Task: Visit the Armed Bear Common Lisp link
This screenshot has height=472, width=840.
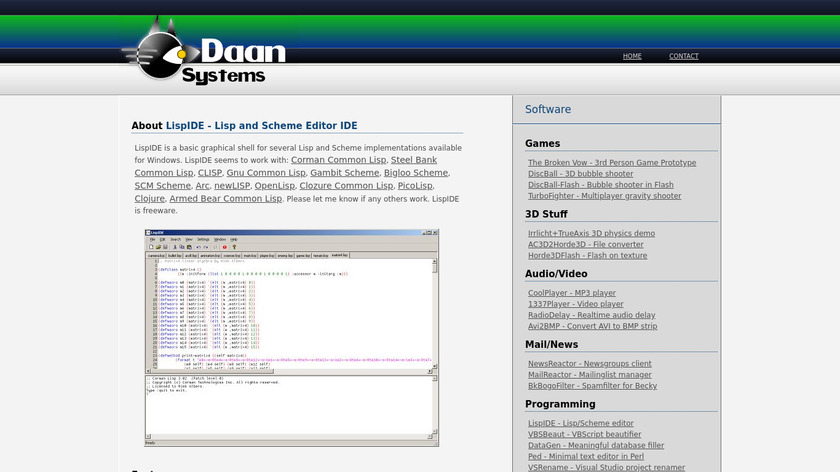Action: tap(226, 198)
